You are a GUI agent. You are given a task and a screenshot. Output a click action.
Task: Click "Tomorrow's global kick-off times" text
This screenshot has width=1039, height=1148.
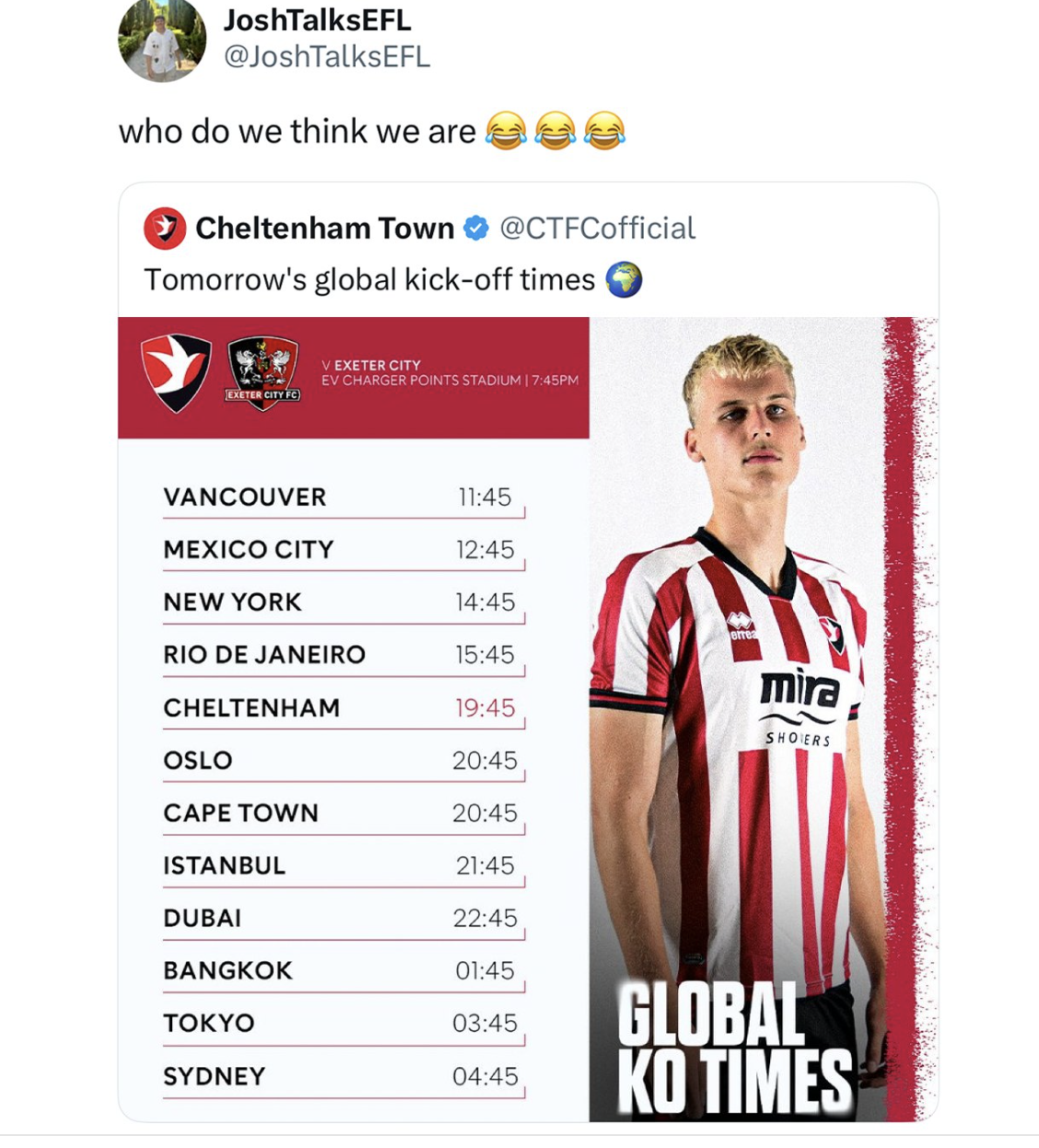pos(369,280)
